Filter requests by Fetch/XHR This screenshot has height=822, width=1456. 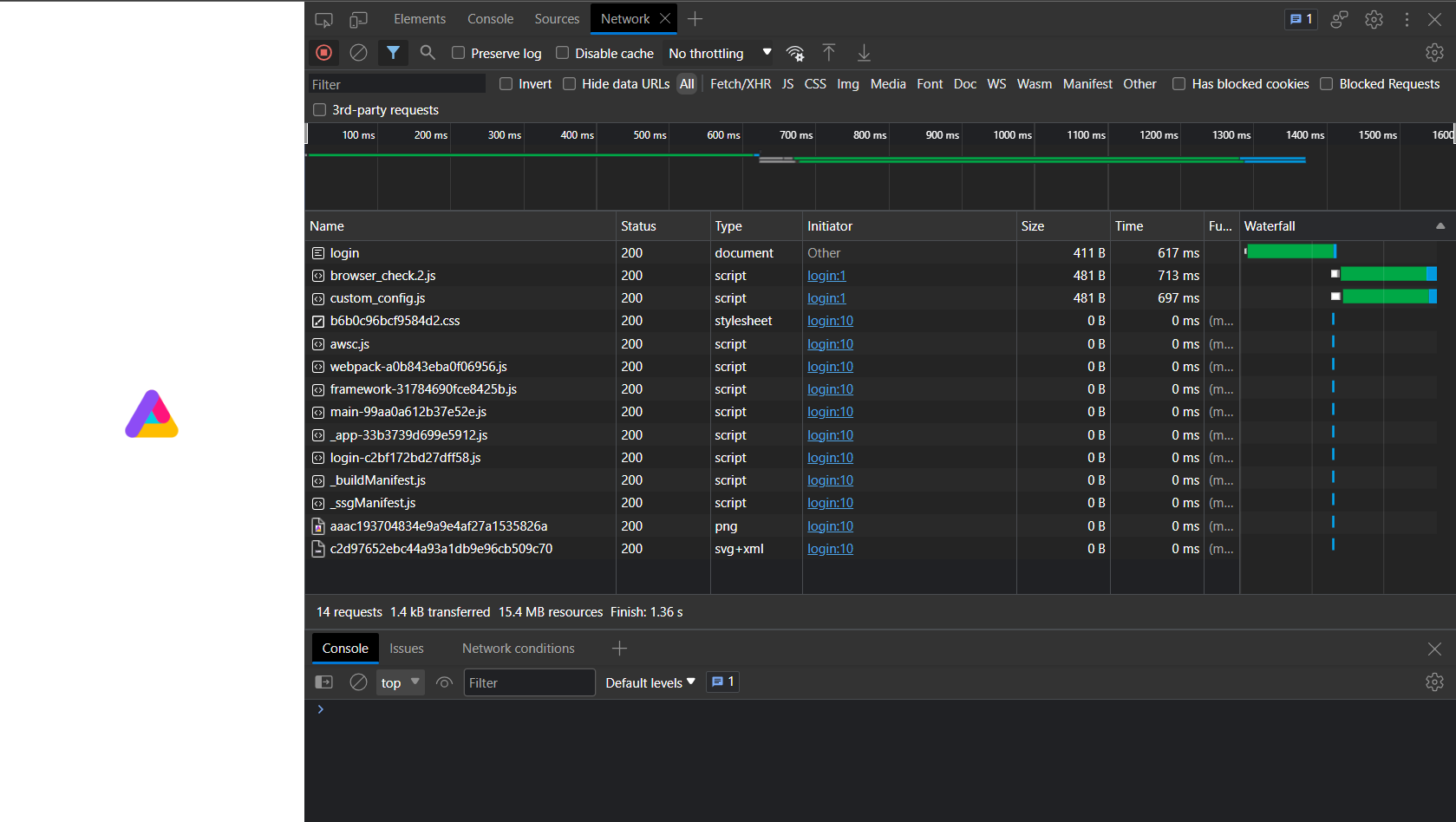coord(740,84)
